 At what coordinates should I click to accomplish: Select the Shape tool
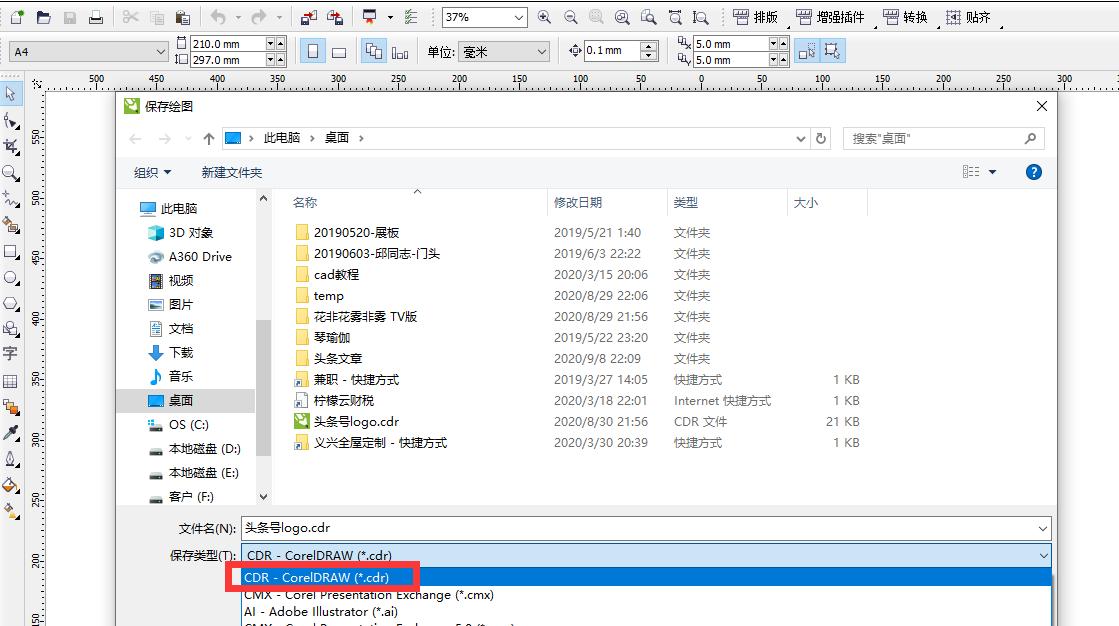(12, 120)
